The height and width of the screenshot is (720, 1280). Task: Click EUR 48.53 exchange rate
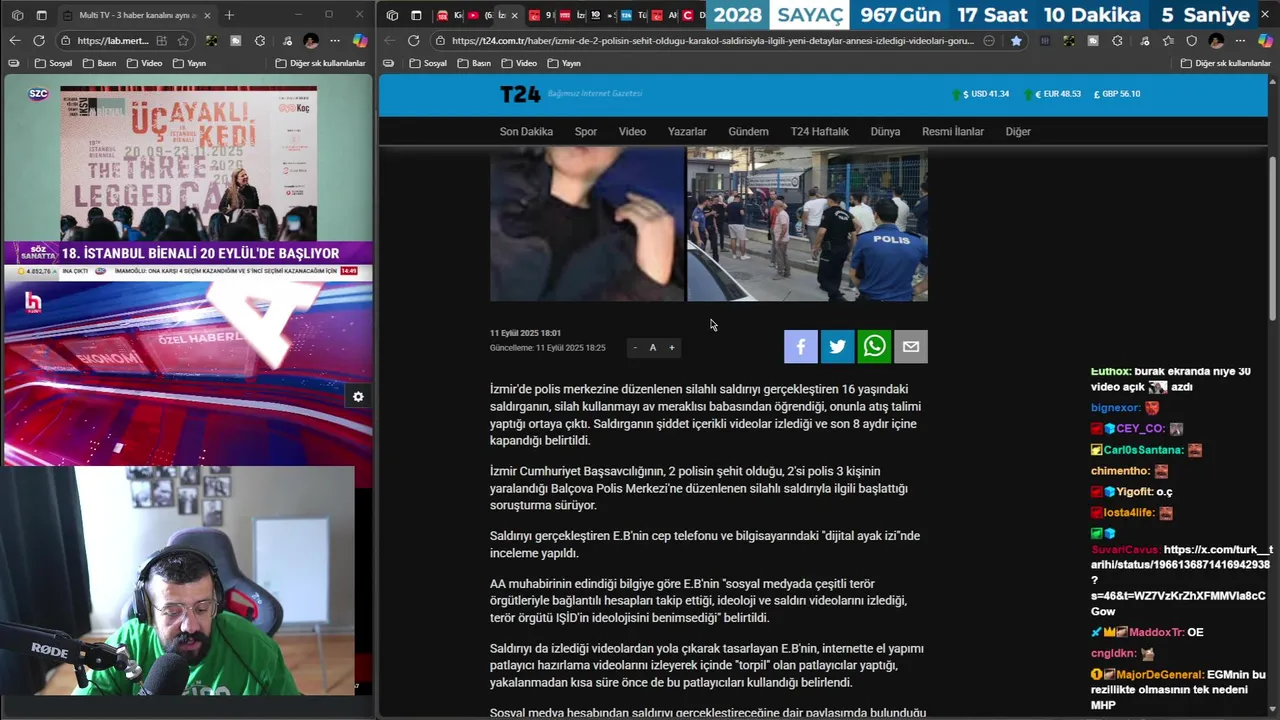click(1052, 94)
